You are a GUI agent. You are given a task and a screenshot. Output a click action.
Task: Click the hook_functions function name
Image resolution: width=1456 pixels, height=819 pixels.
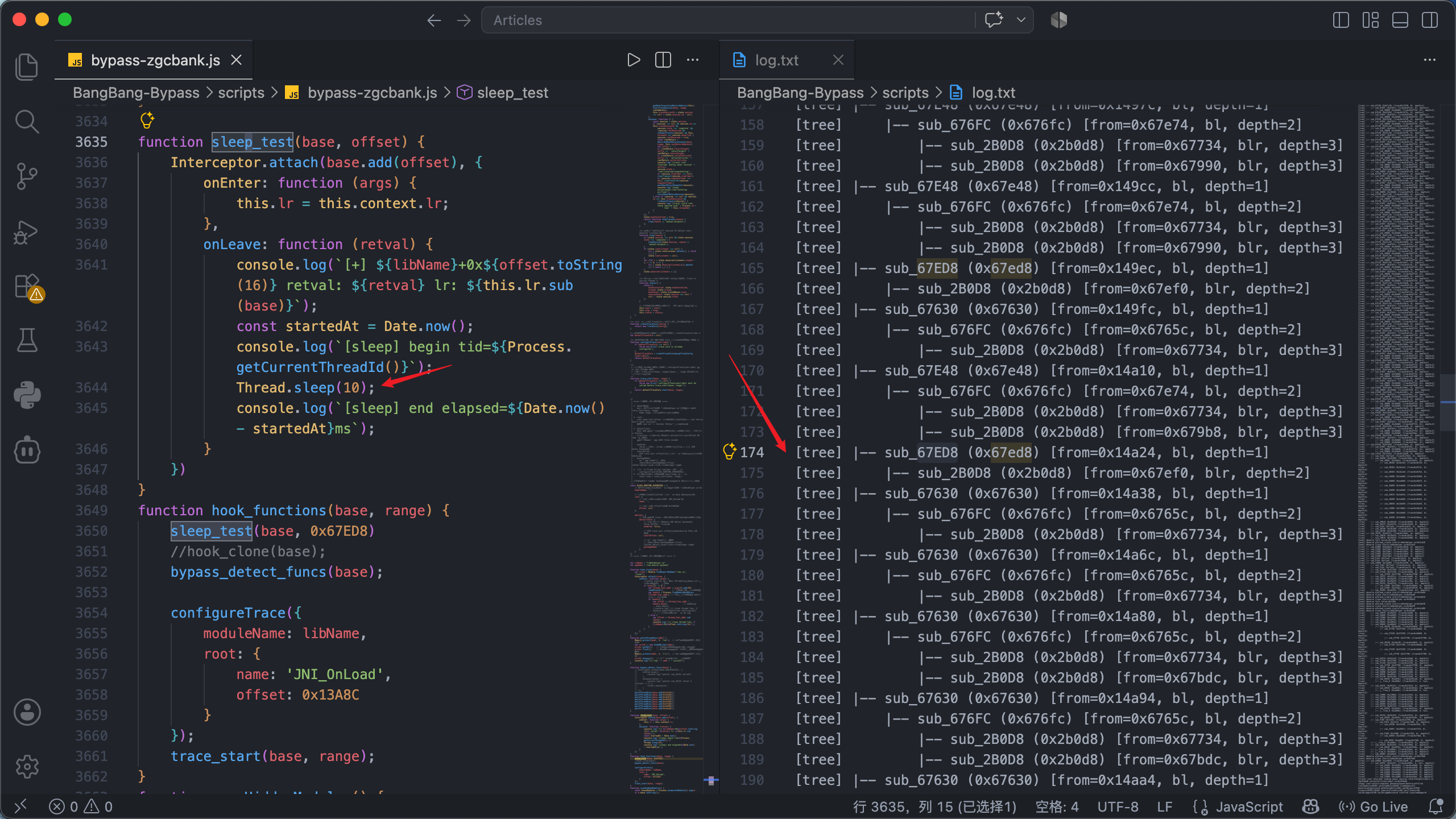click(x=269, y=510)
